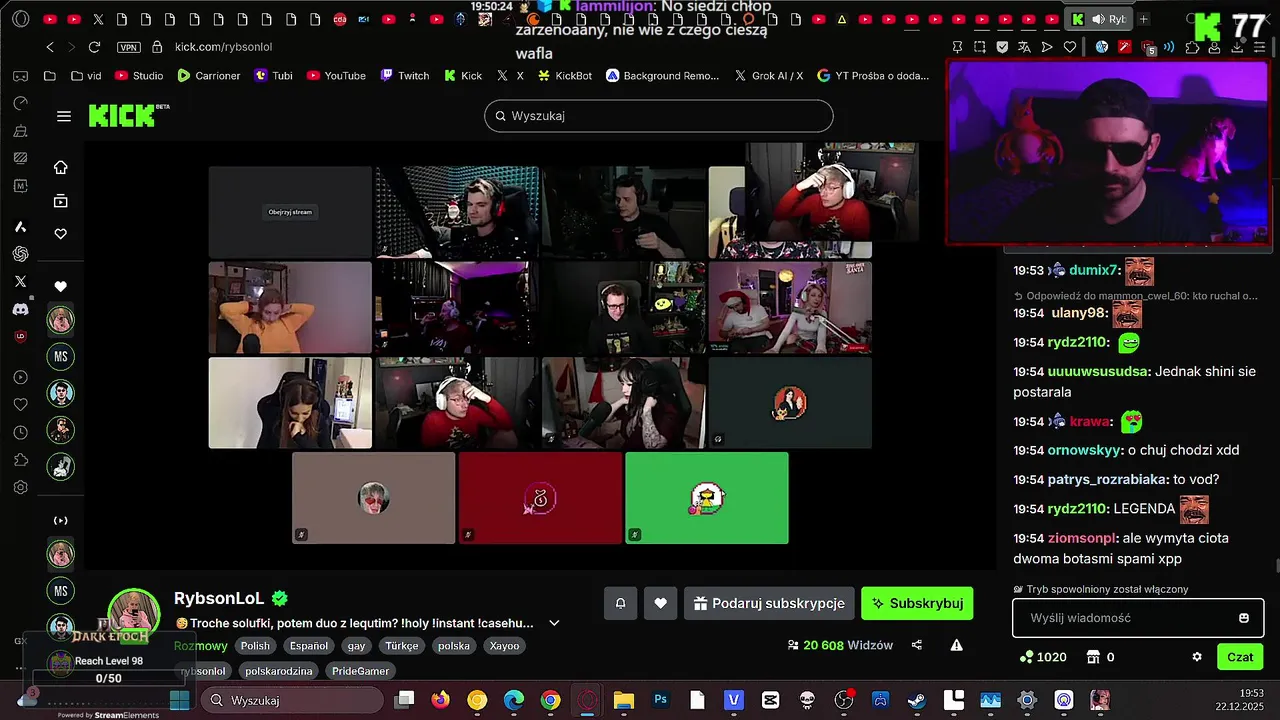Open Steam from the taskbar

pos(917,700)
